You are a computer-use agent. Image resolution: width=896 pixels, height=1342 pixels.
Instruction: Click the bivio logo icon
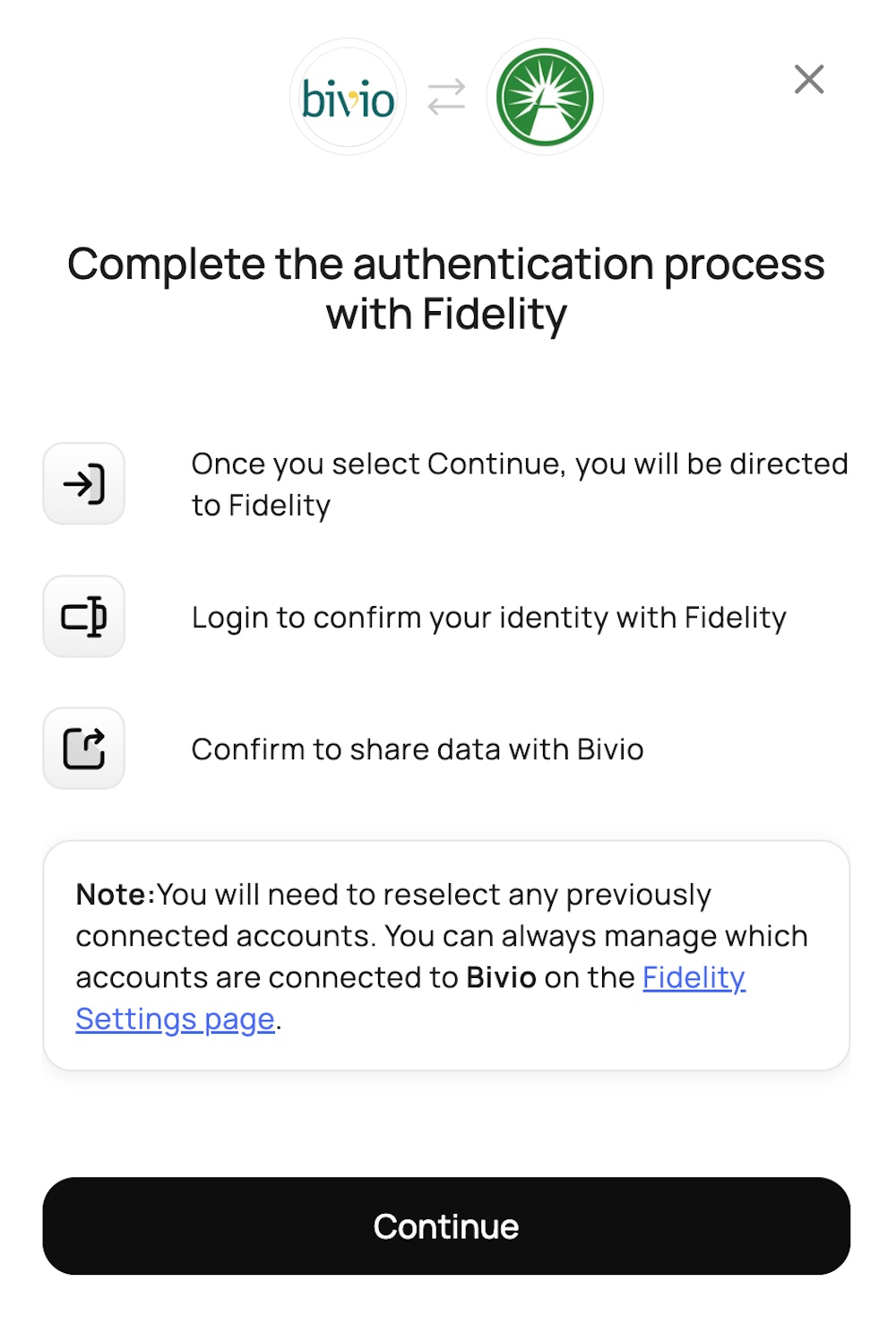click(348, 96)
